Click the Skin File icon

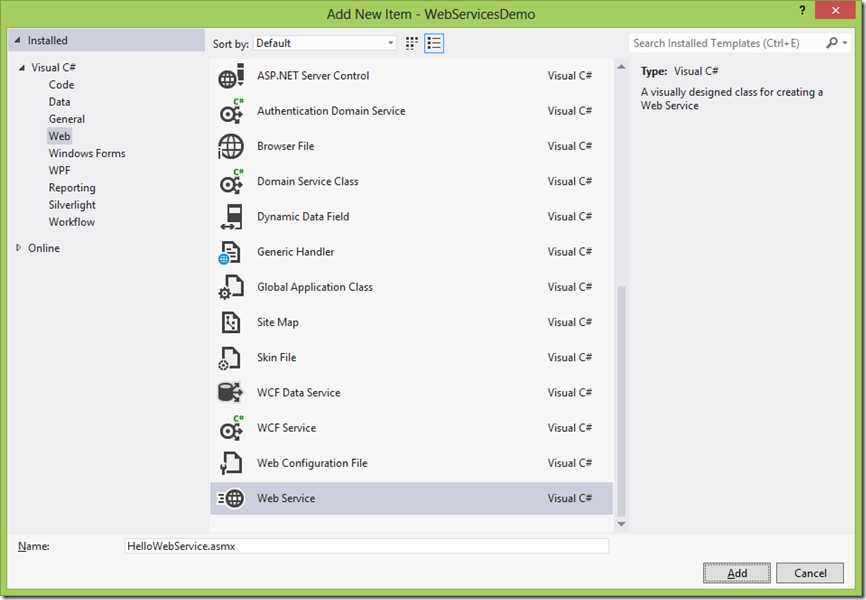tap(230, 358)
